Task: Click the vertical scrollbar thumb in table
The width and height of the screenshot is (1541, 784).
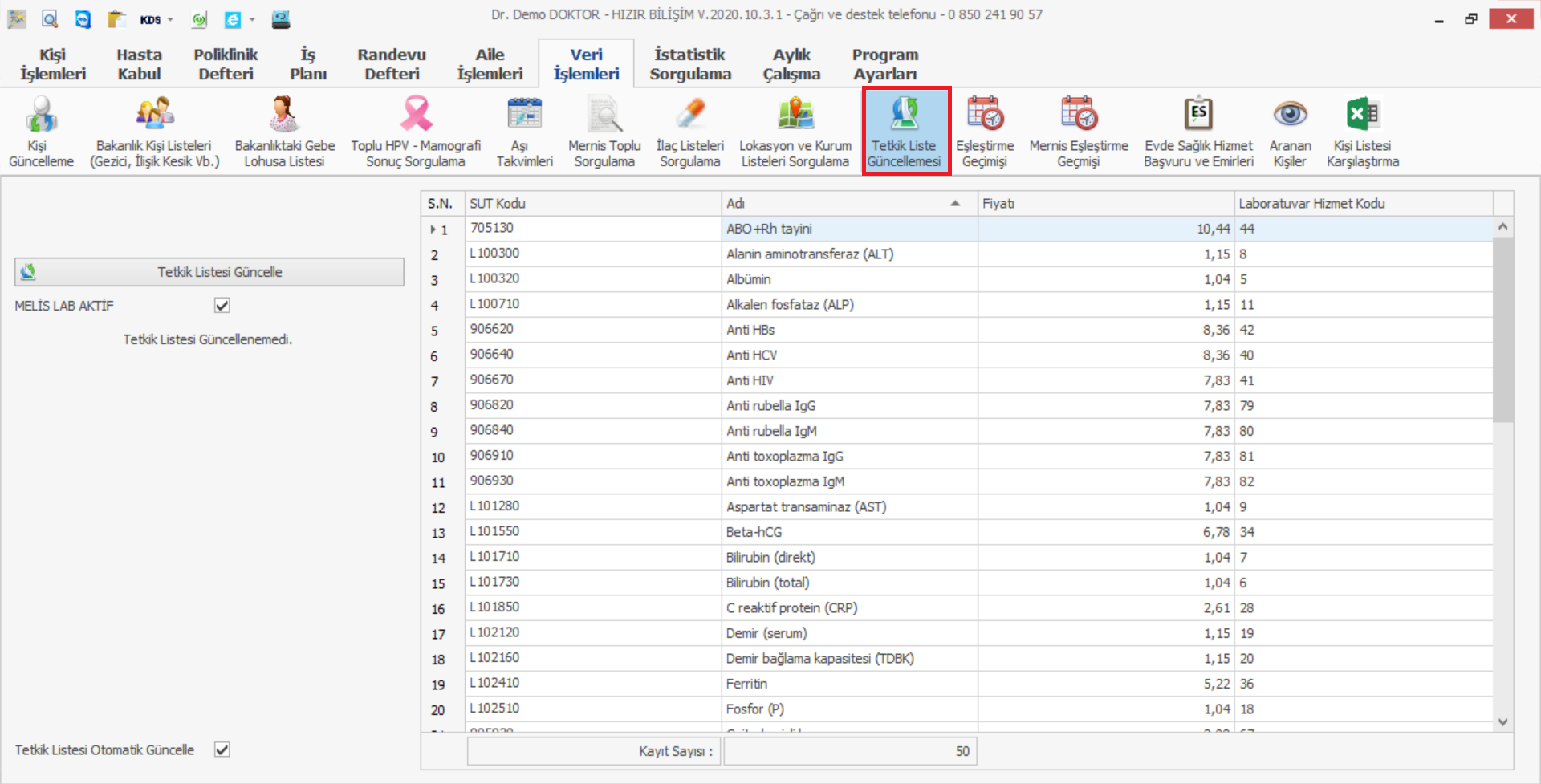Action: pyautogui.click(x=1503, y=329)
